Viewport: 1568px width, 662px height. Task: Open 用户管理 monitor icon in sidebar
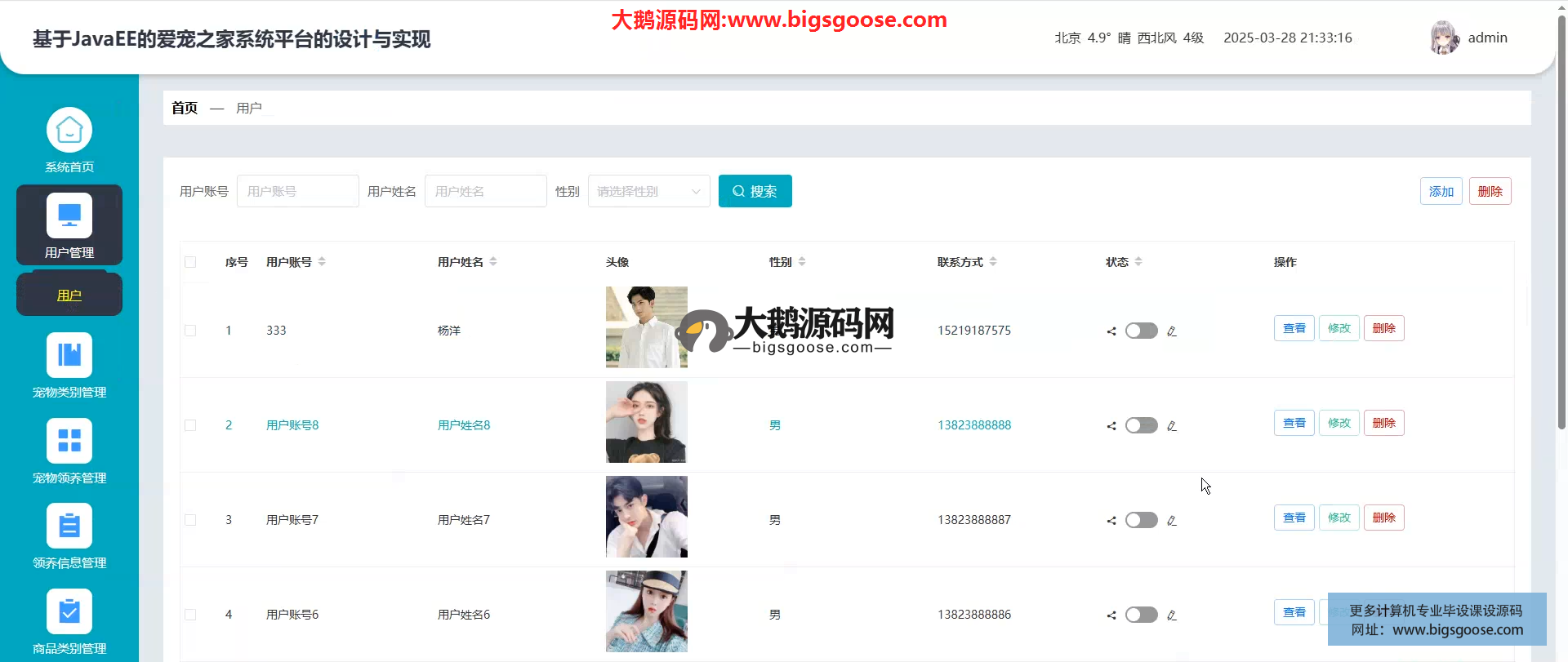pyautogui.click(x=69, y=215)
